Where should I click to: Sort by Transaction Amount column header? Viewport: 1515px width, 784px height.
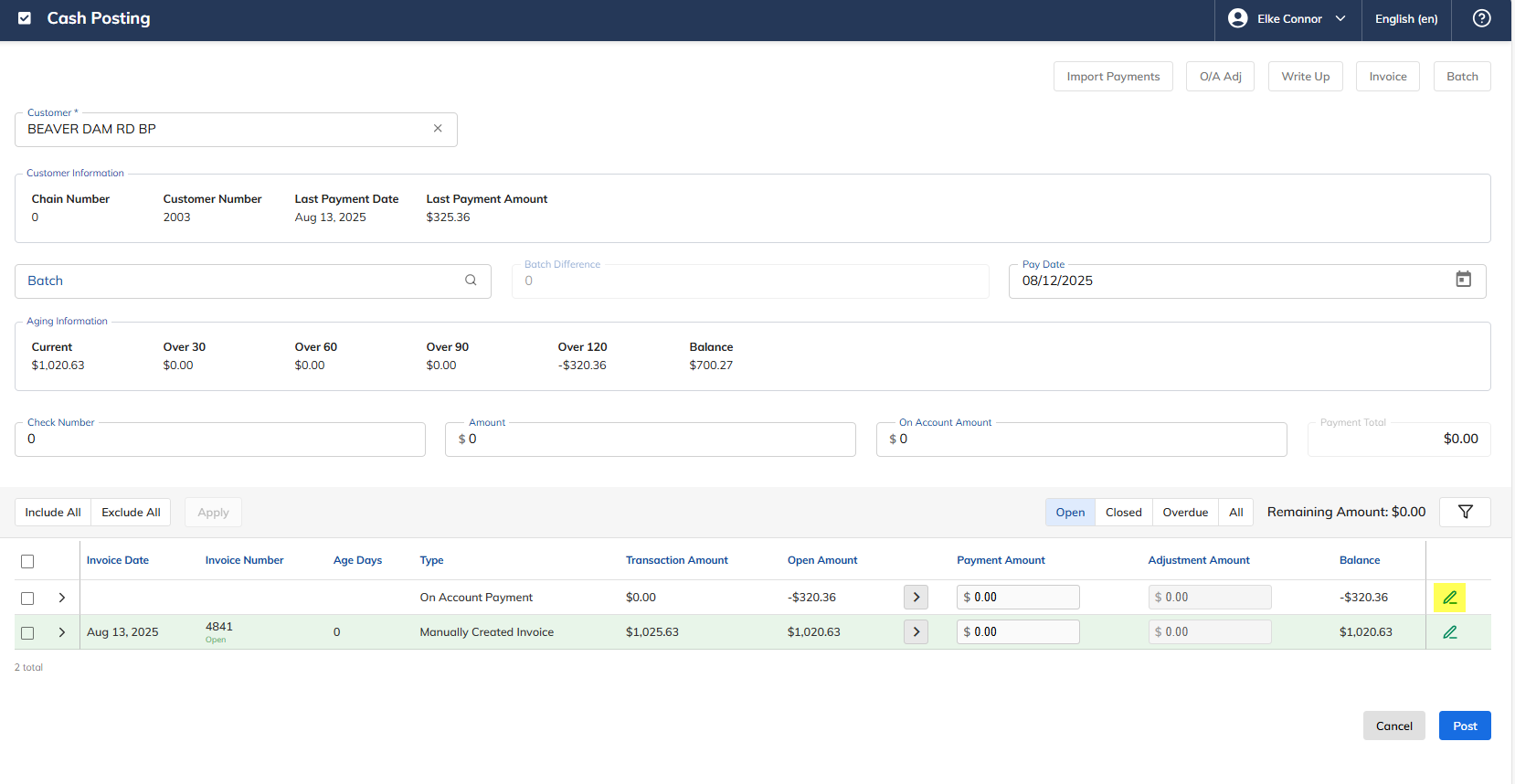point(676,561)
